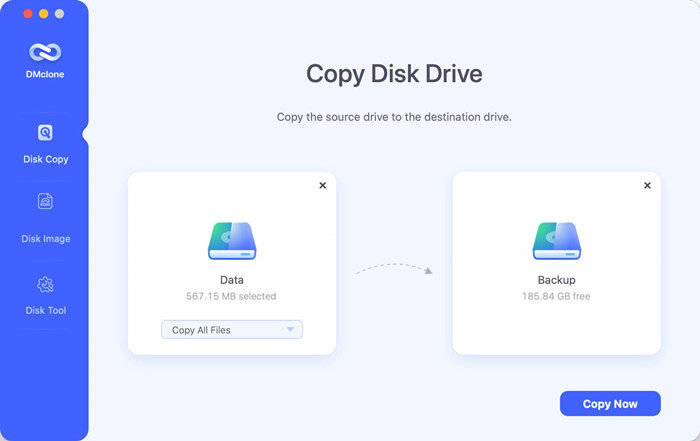Switch to Disk Copy tab label

tap(46, 159)
